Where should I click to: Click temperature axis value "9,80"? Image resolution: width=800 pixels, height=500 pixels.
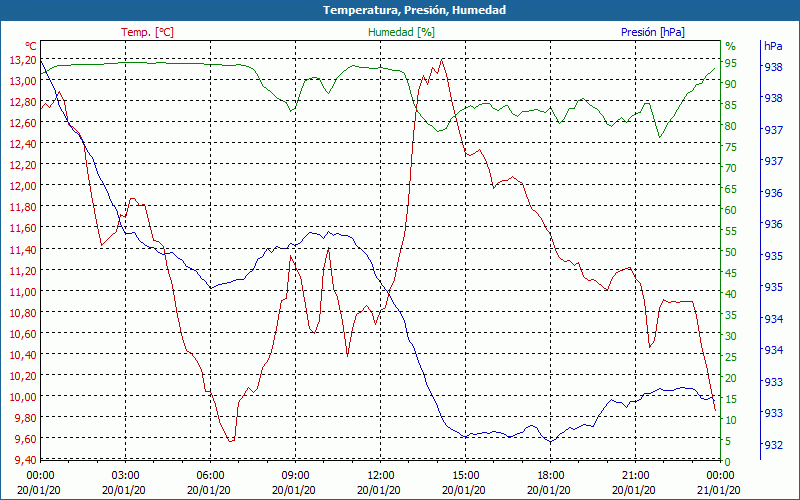coord(26,418)
